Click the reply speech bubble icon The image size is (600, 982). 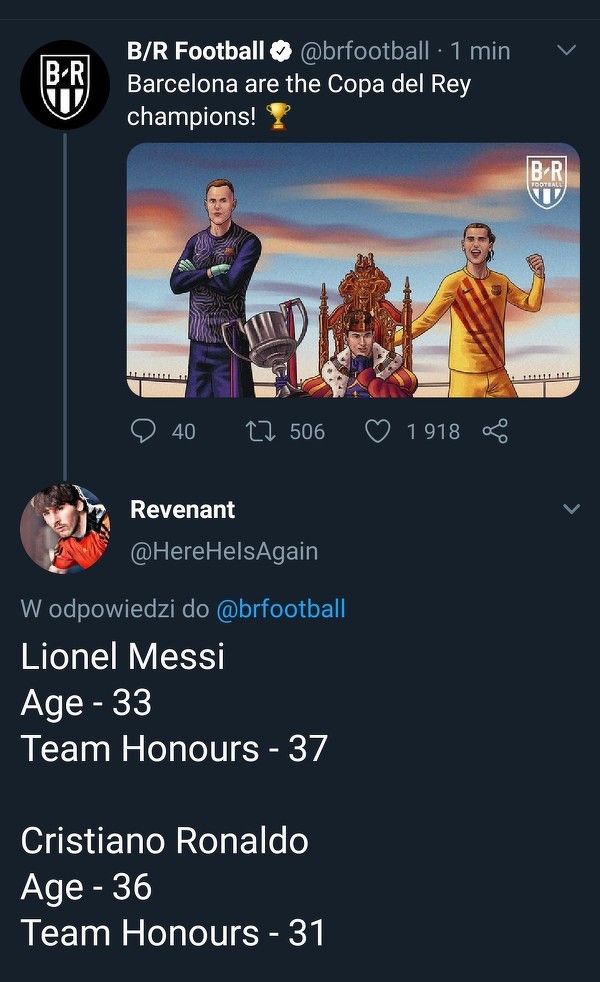click(x=144, y=431)
